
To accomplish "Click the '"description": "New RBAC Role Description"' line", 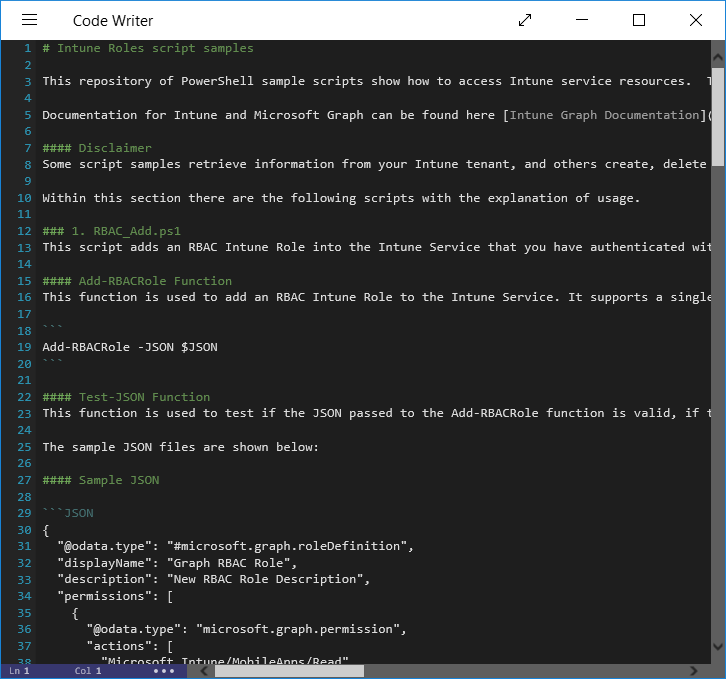I will pos(214,579).
